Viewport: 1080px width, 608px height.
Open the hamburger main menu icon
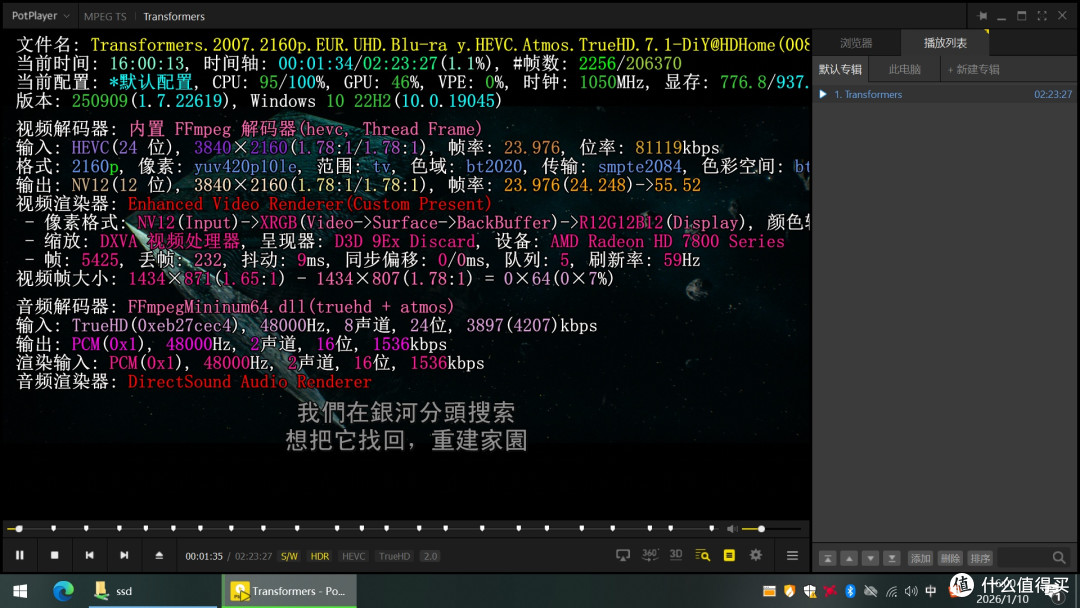792,555
